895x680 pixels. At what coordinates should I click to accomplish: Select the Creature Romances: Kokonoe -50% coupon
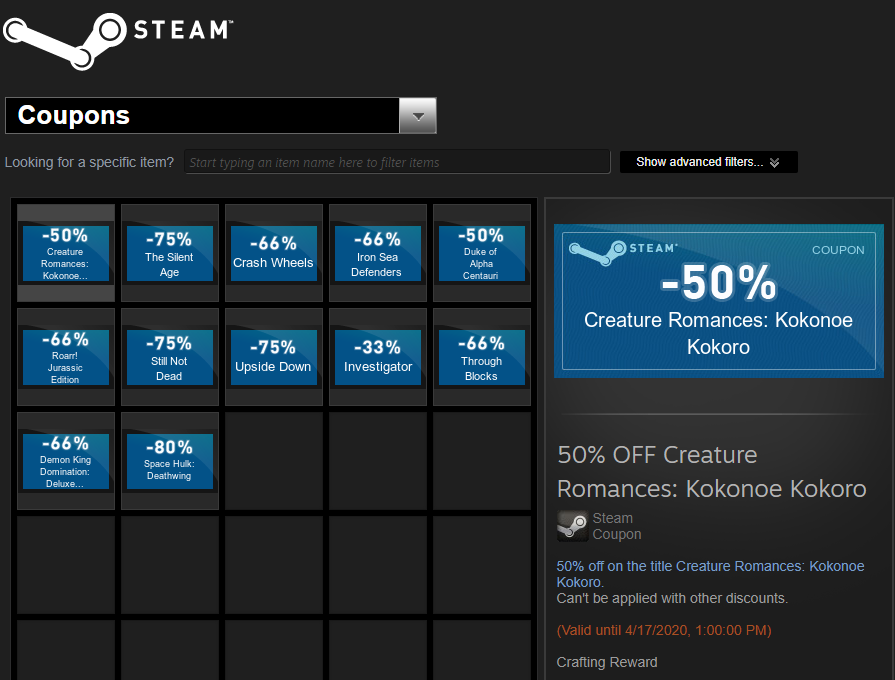pos(66,253)
